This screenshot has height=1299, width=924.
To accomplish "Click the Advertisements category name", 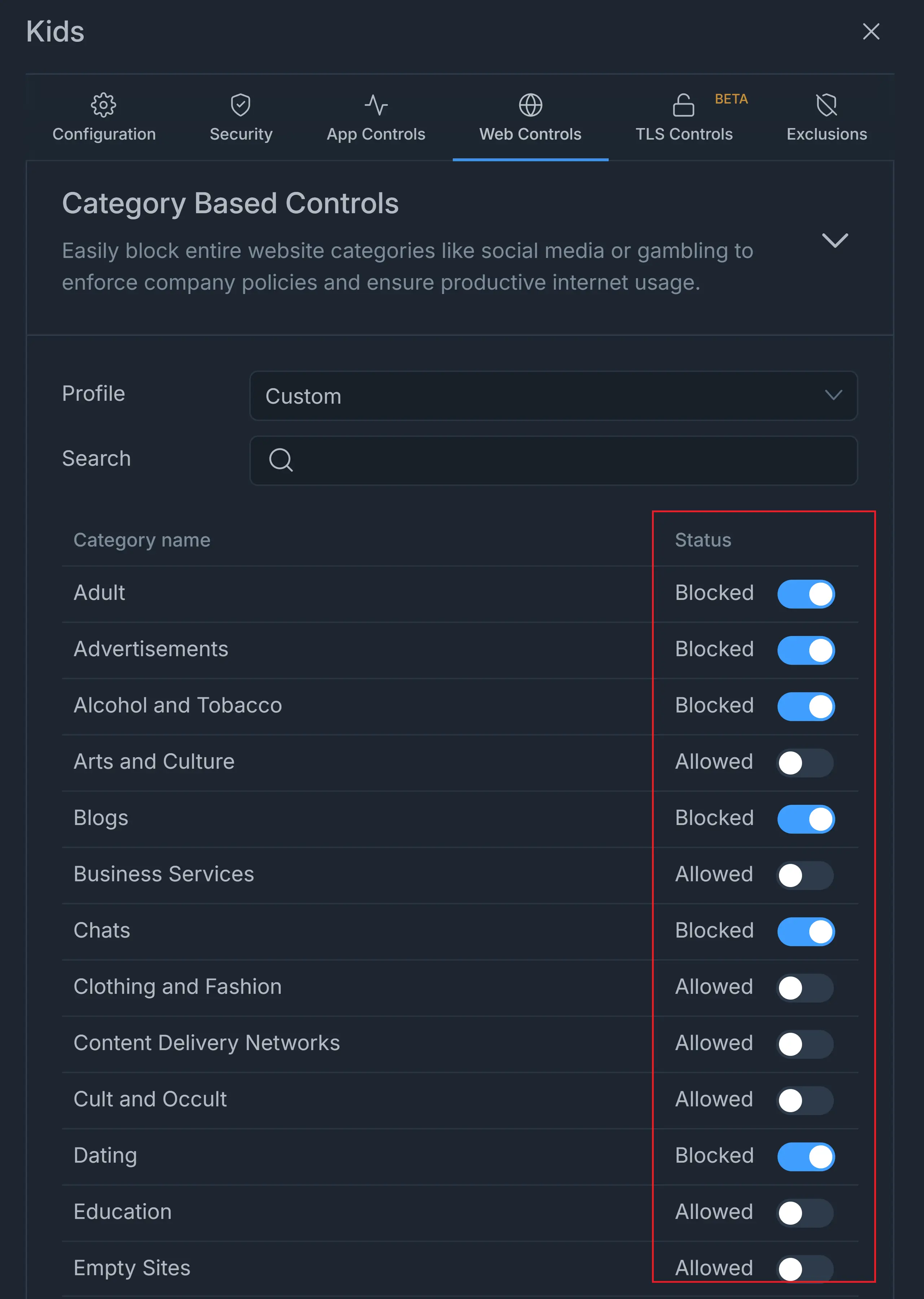I will [x=151, y=649].
